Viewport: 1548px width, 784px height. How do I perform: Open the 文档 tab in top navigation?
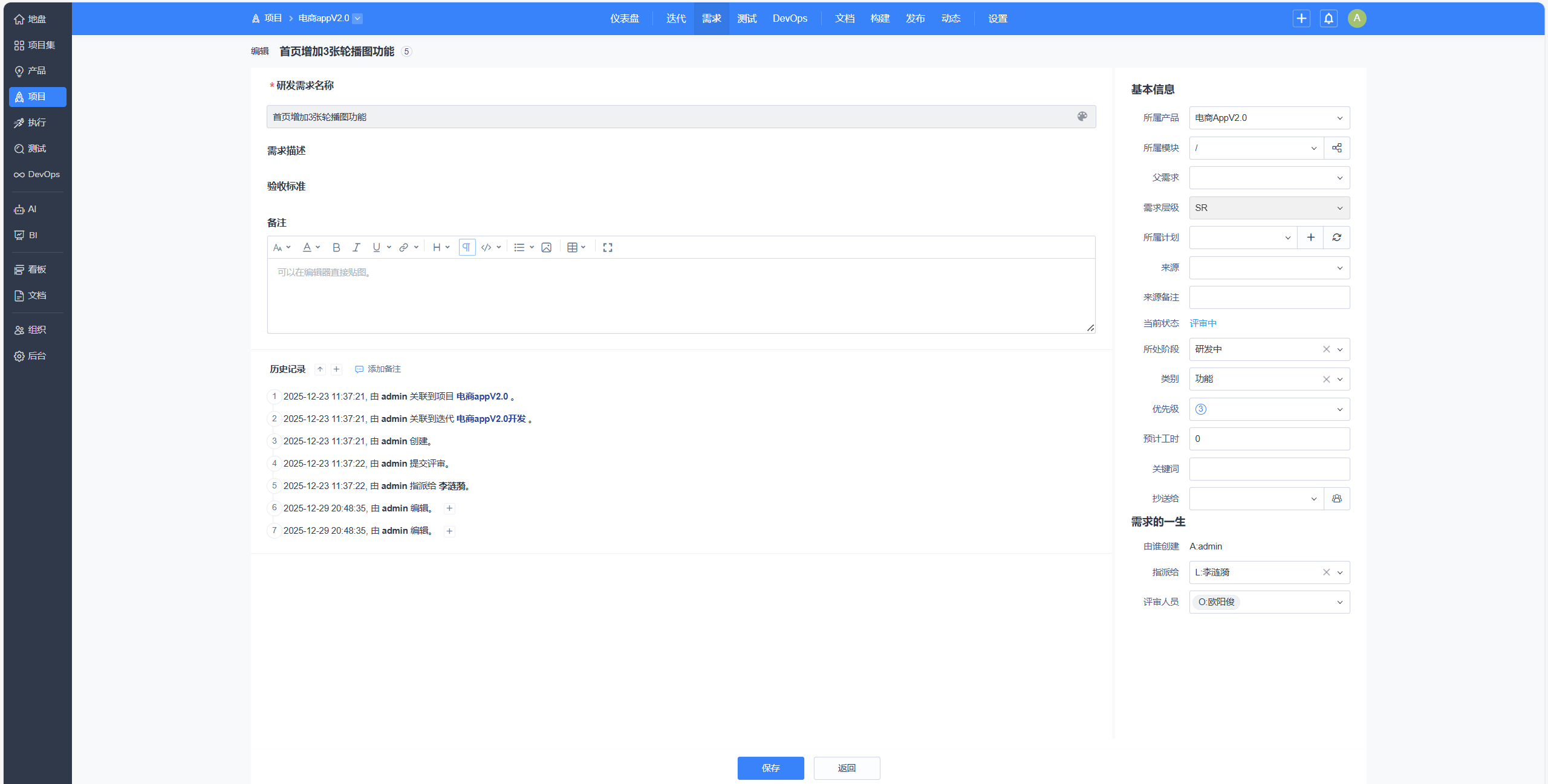click(x=844, y=18)
